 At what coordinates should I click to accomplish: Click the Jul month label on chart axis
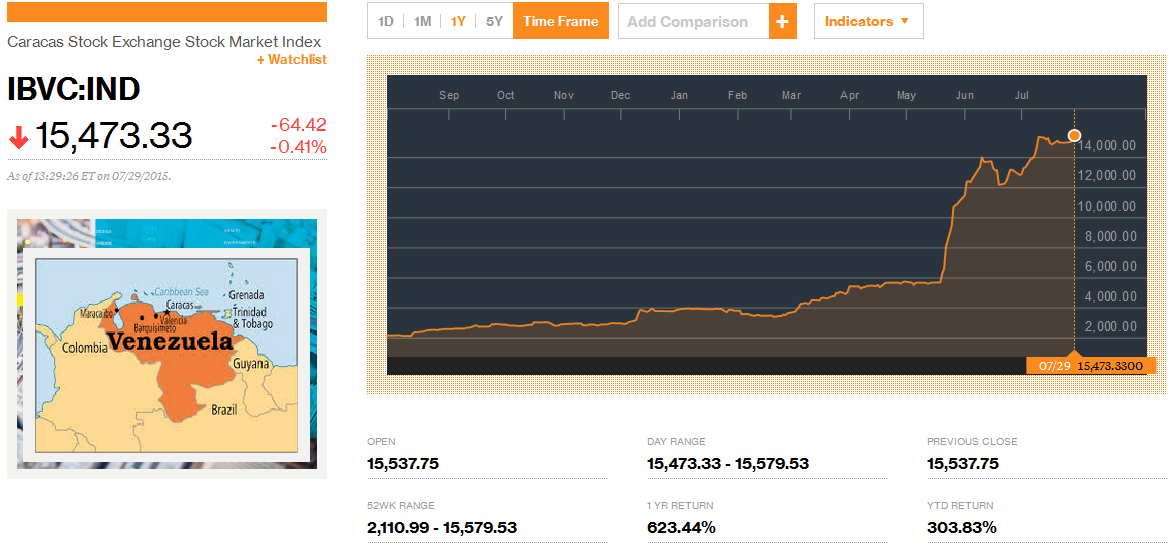tap(1022, 95)
